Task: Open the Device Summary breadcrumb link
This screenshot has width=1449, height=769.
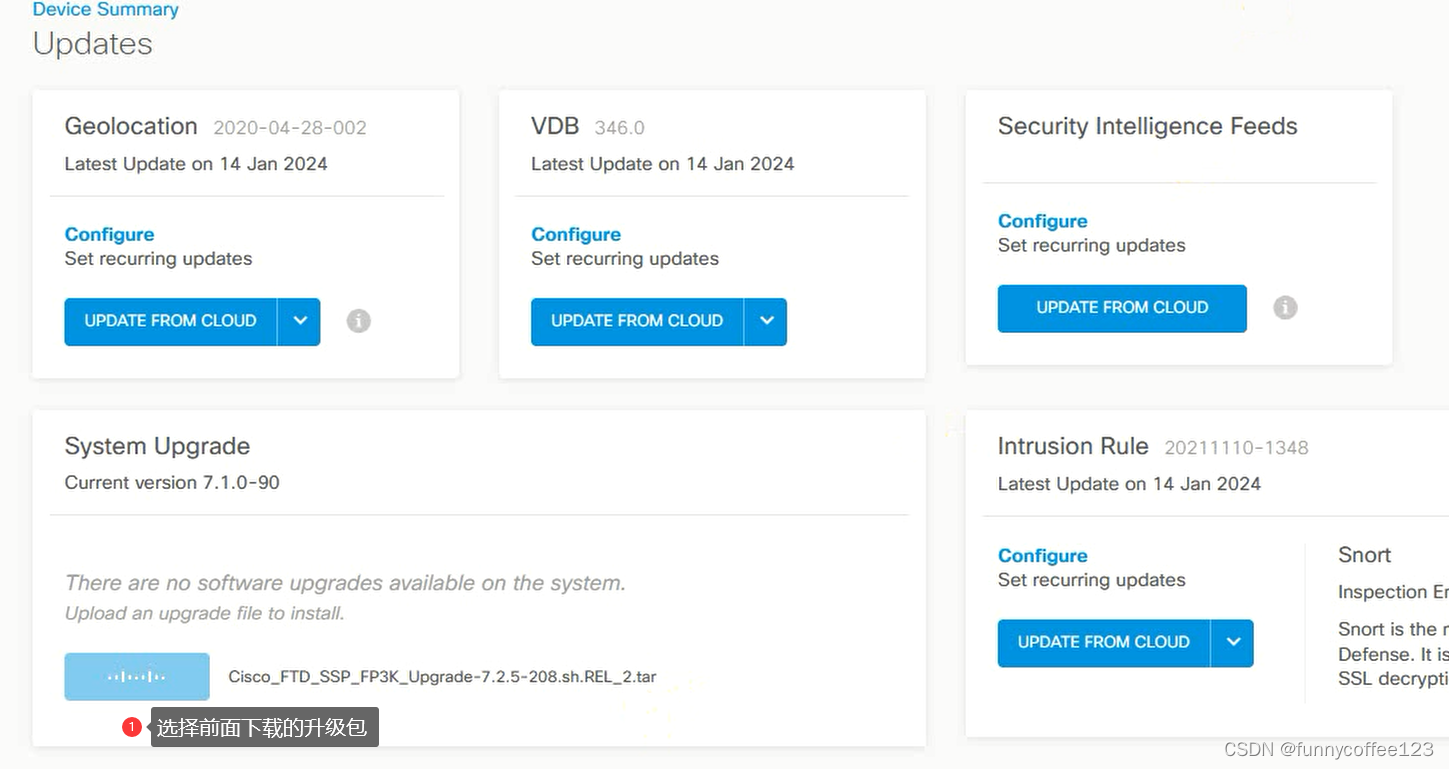Action: (105, 10)
